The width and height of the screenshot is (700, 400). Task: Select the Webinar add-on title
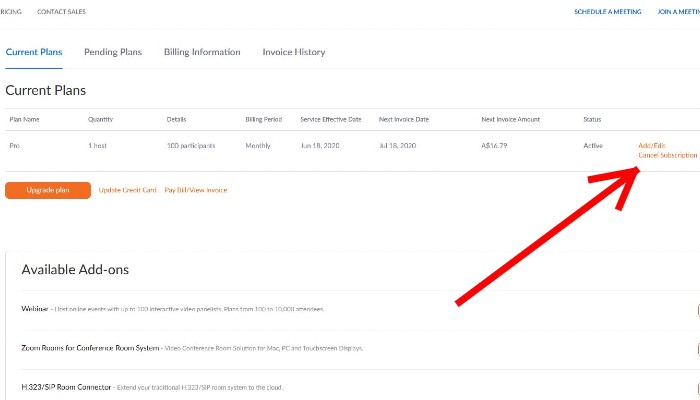tap(35, 309)
